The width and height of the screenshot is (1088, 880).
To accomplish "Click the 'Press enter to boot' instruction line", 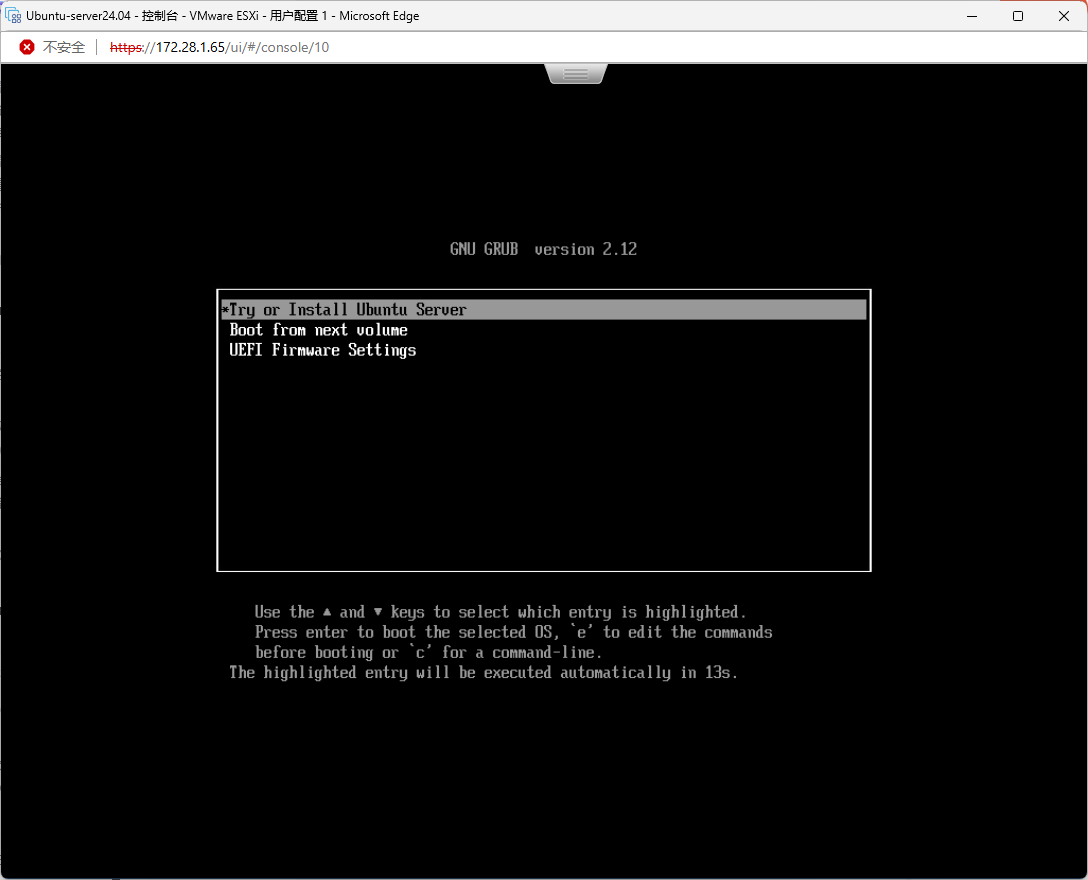I will click(513, 632).
